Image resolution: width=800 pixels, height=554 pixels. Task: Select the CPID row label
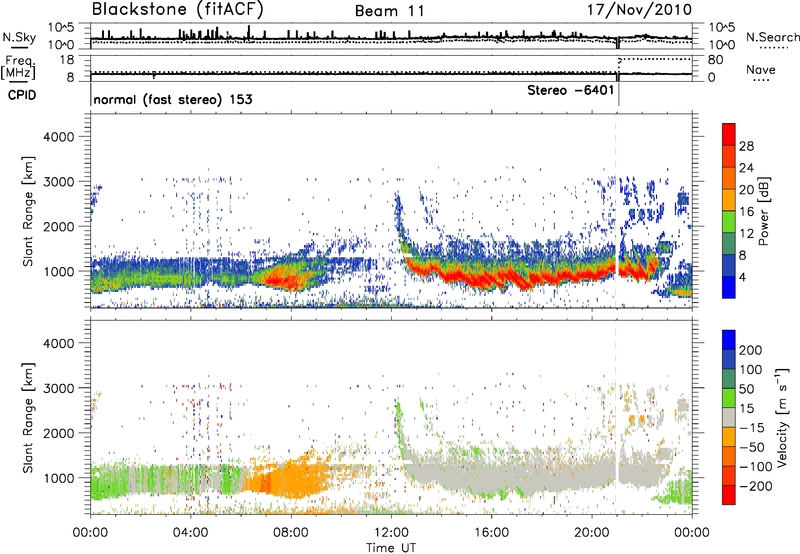point(22,95)
